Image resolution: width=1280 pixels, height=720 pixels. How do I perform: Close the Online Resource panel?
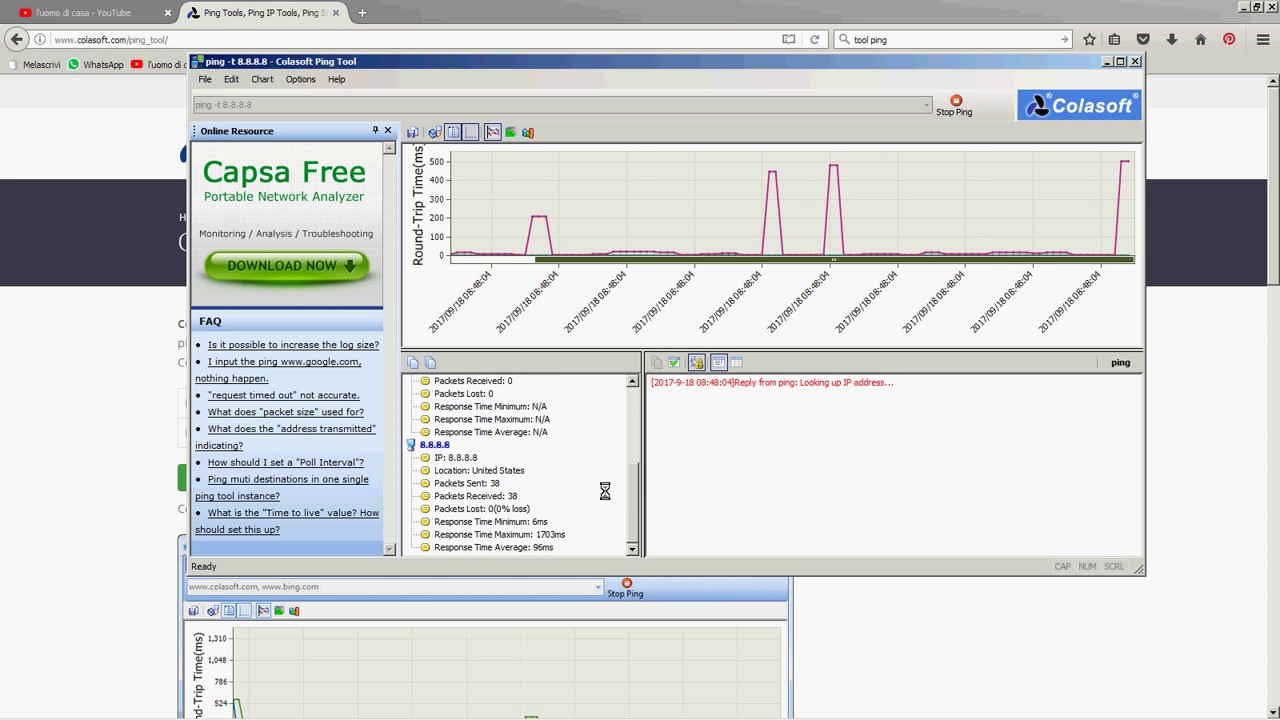(388, 131)
